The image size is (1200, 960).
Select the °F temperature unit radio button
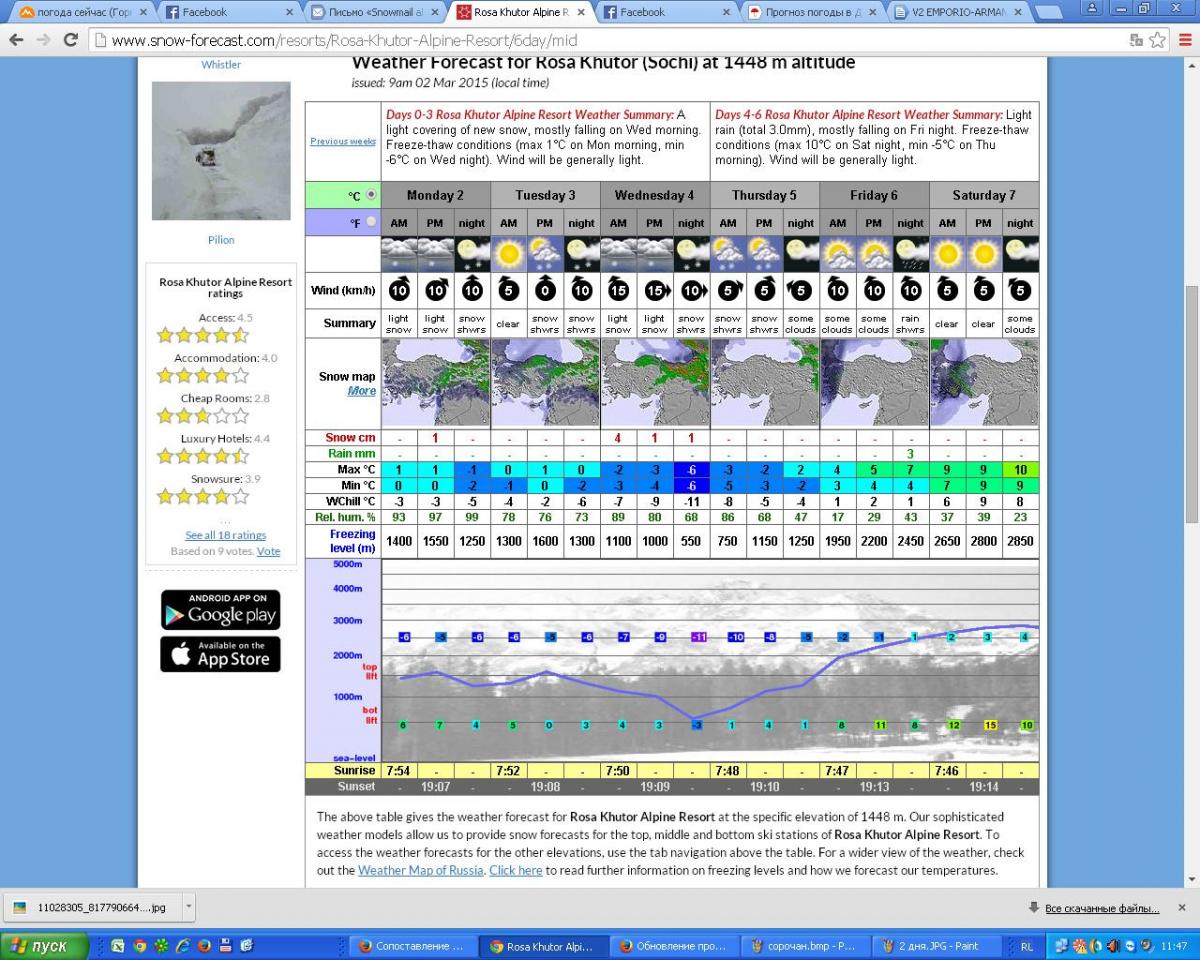(x=372, y=222)
